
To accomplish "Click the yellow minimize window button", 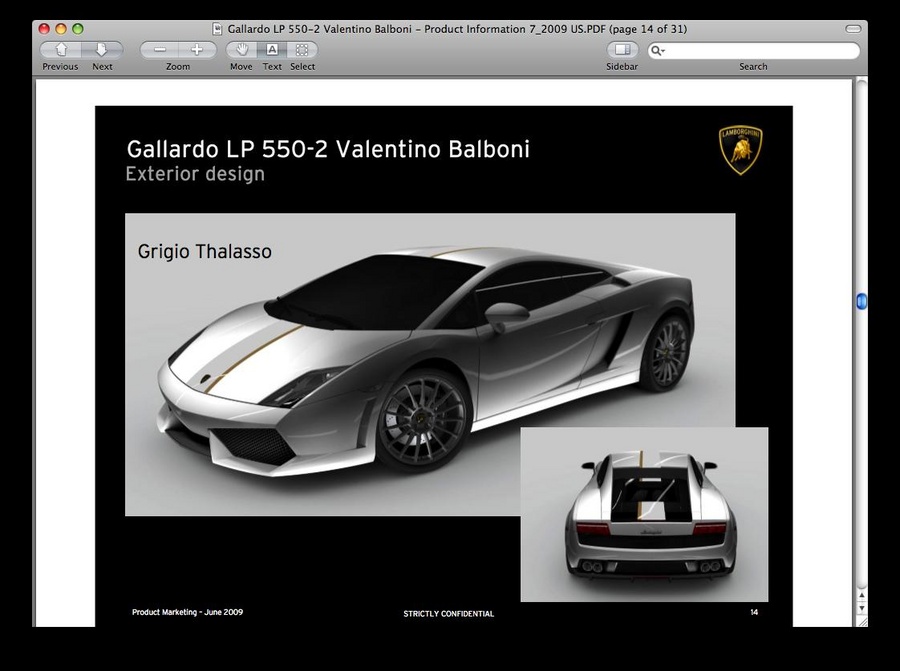I will pos(61,29).
